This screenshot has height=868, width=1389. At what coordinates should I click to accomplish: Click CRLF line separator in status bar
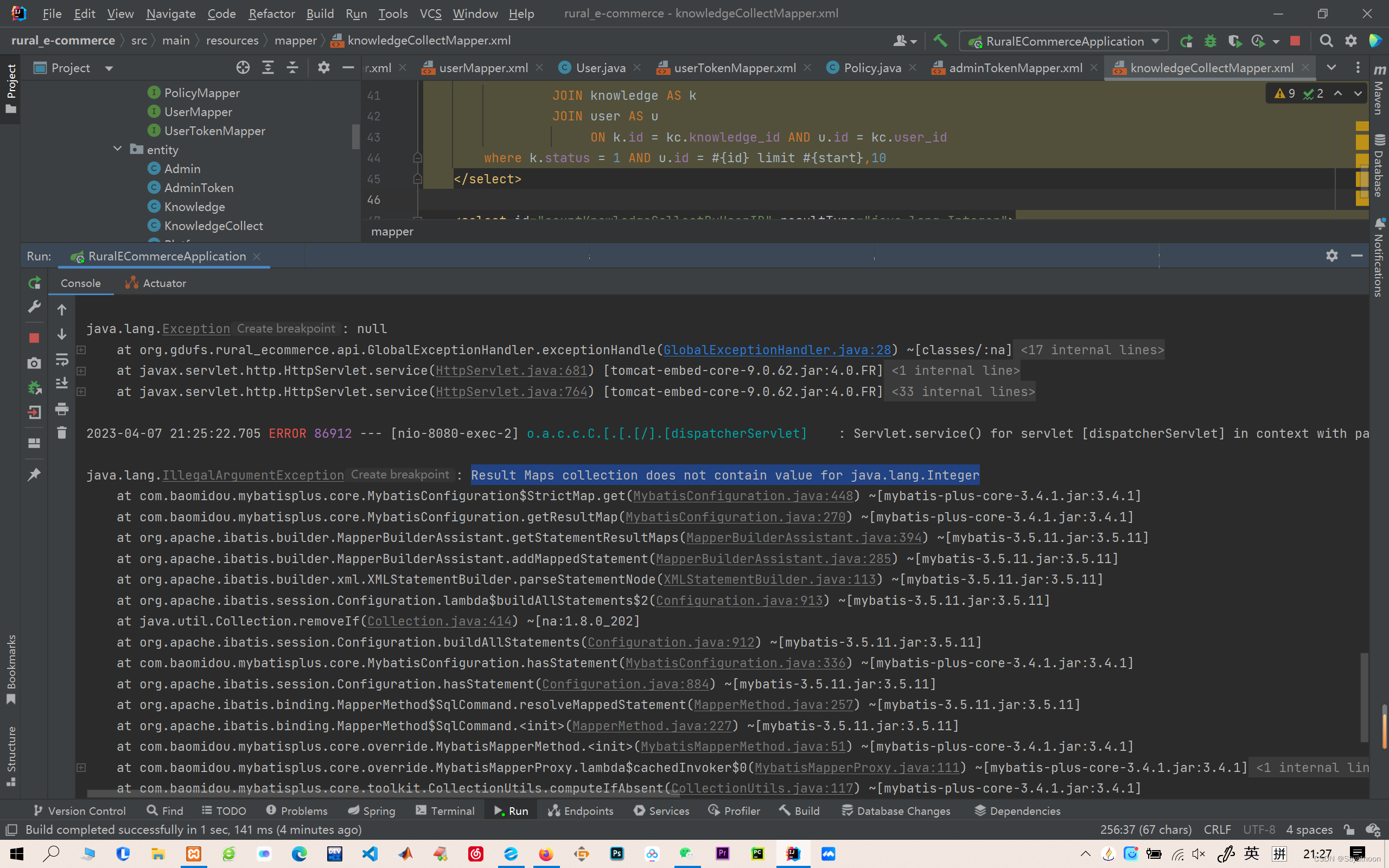(x=1217, y=829)
